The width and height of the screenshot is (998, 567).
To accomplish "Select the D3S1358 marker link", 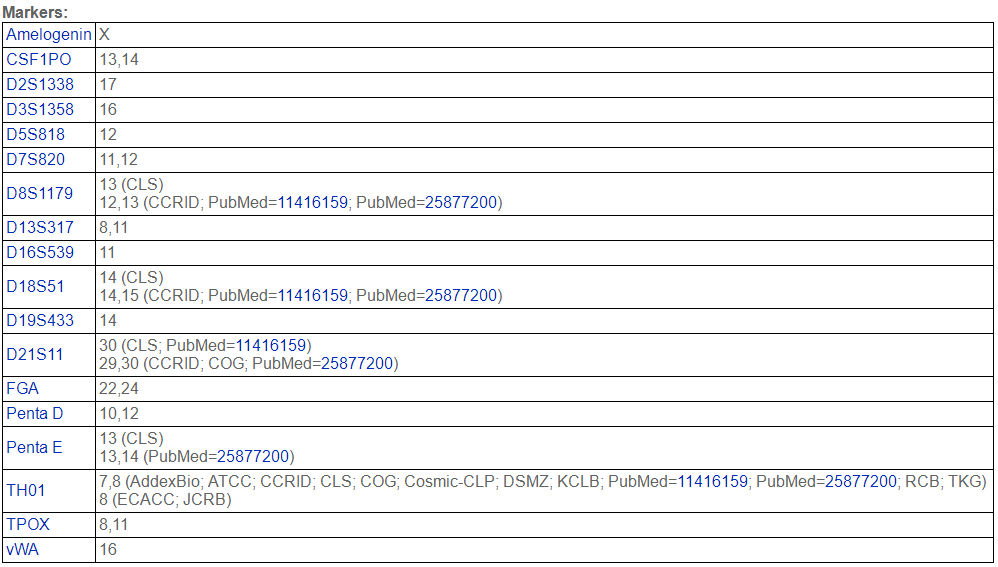I will (40, 110).
